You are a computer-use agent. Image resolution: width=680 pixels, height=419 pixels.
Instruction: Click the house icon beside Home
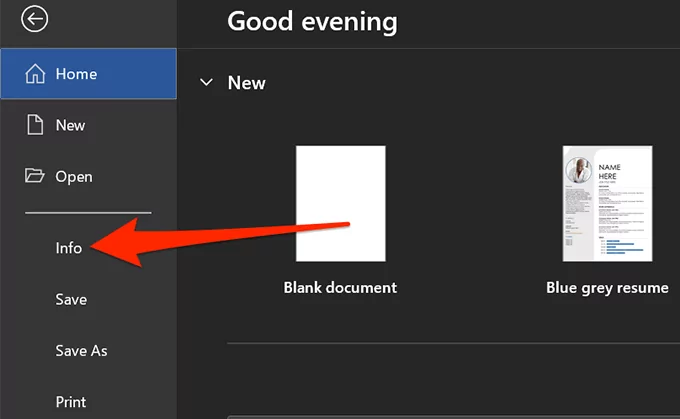pos(34,74)
